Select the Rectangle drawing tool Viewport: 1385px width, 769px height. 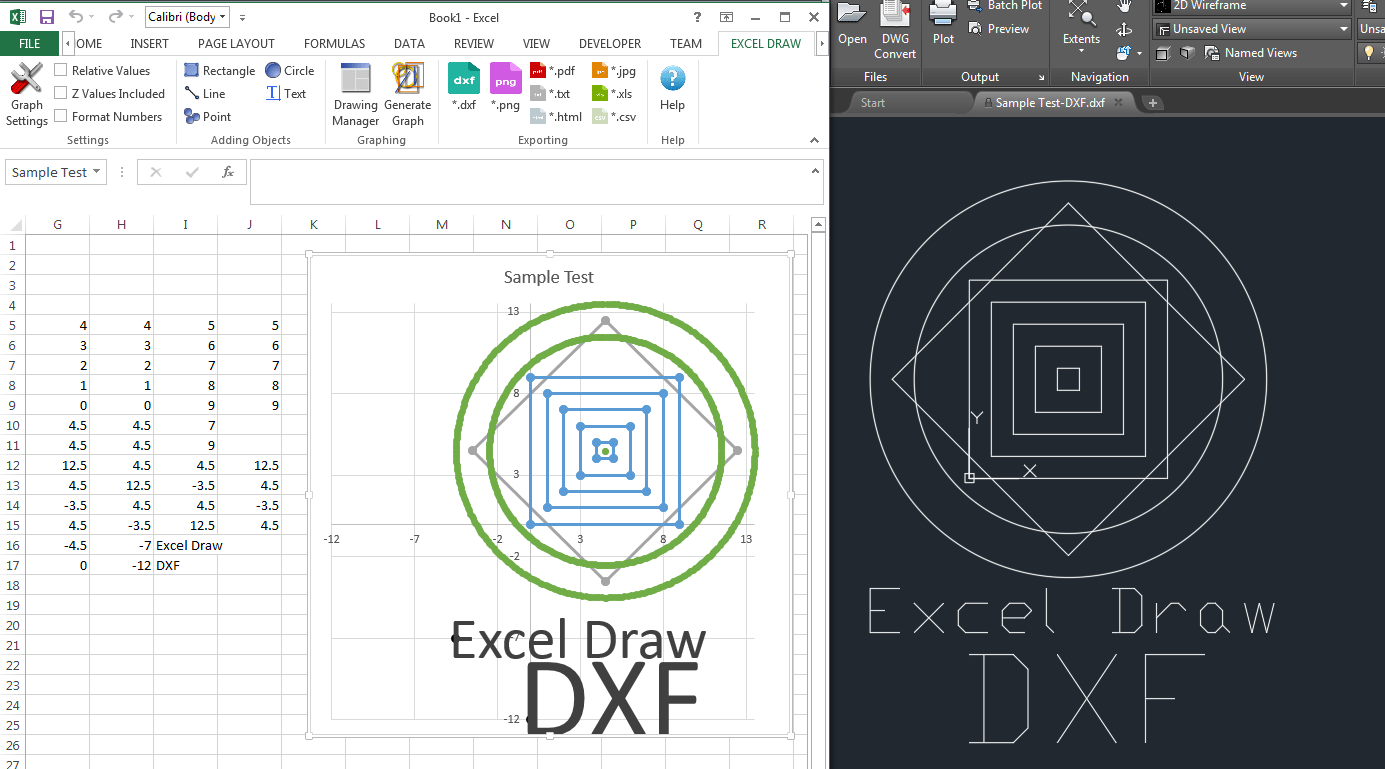(x=219, y=70)
